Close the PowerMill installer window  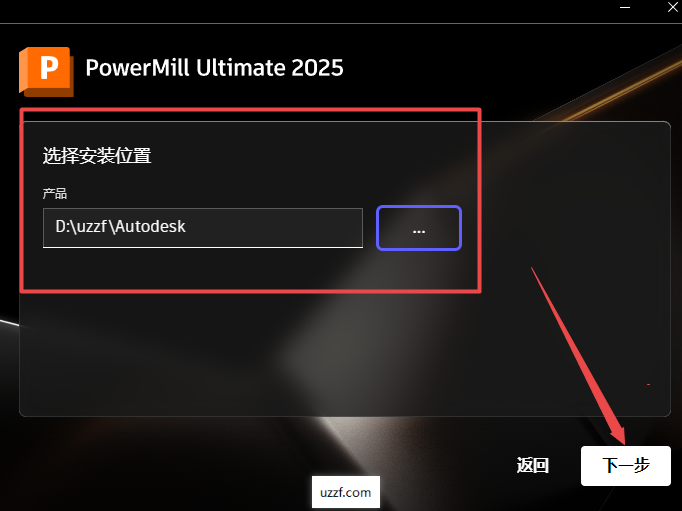pyautogui.click(x=672, y=7)
